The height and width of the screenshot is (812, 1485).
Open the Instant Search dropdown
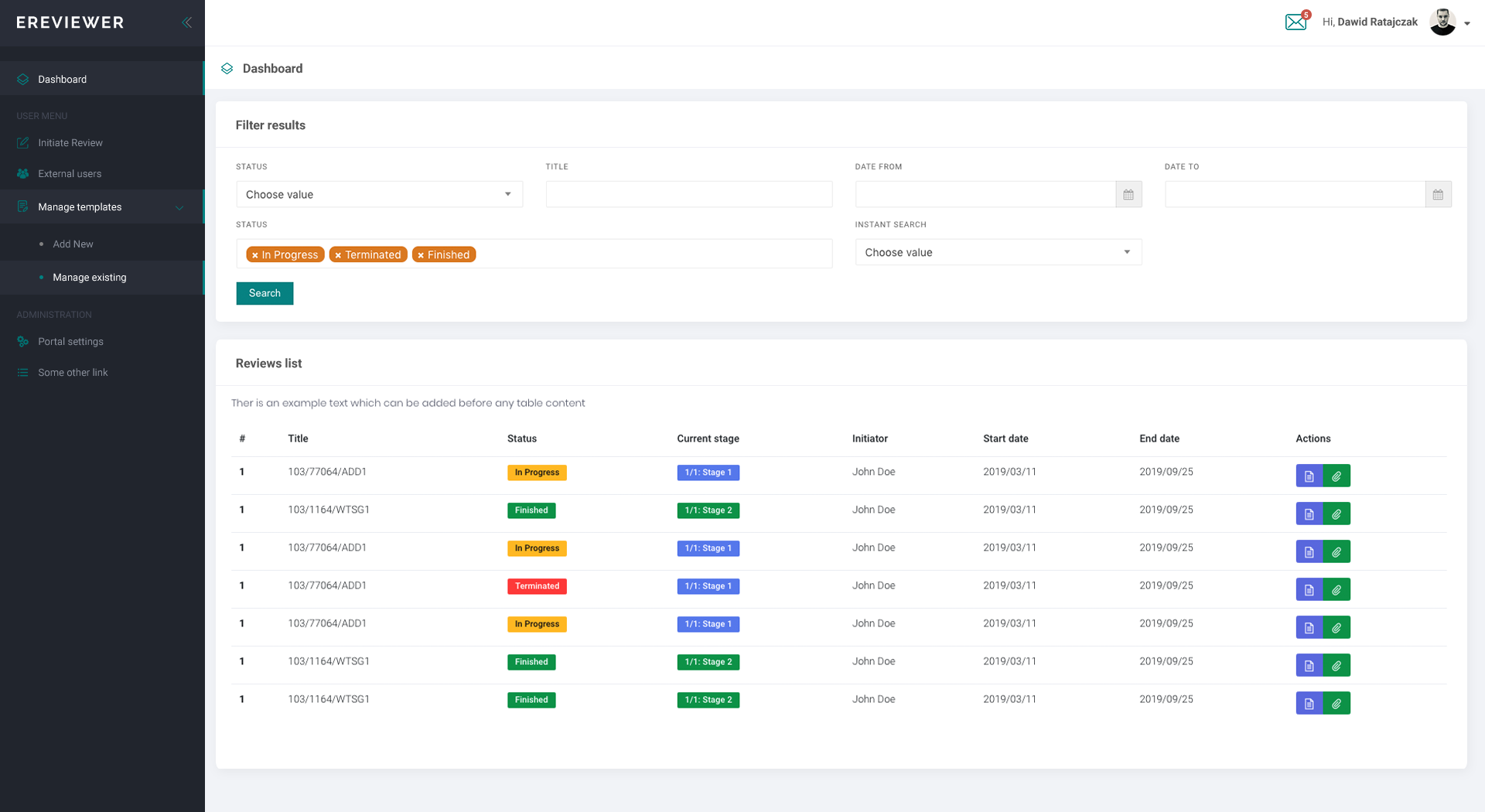pos(998,253)
